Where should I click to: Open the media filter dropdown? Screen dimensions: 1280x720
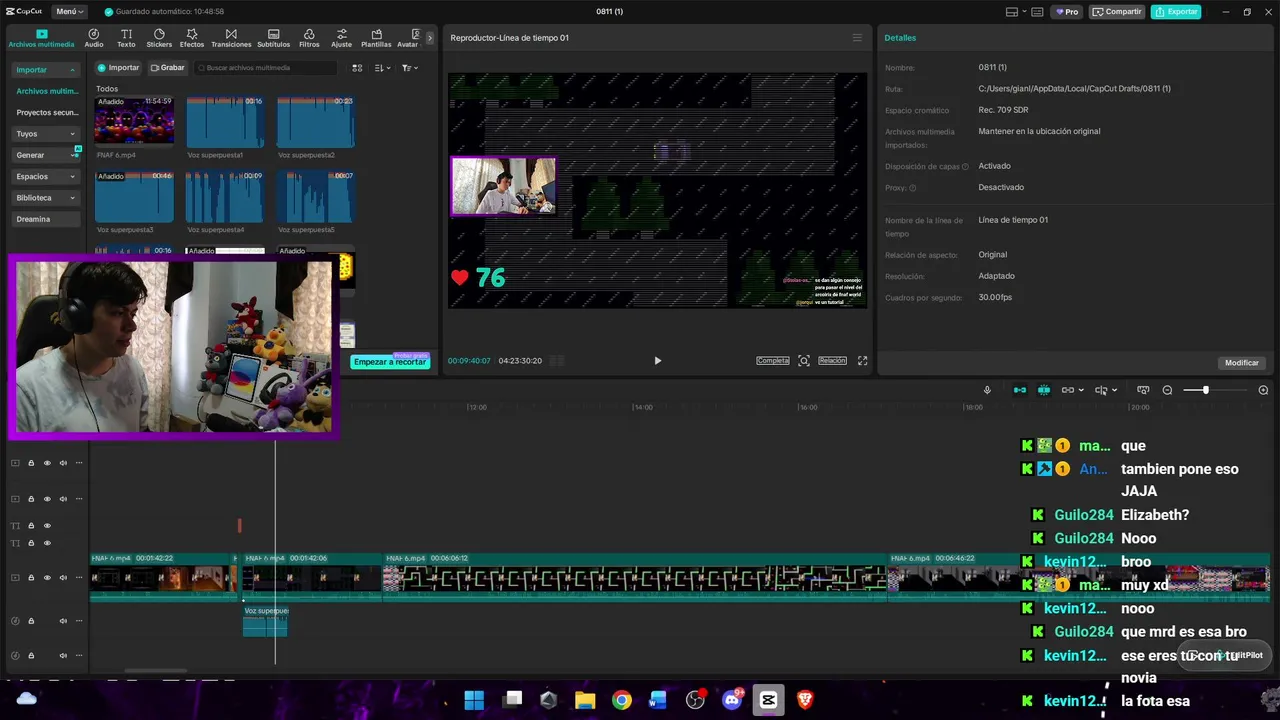(410, 68)
